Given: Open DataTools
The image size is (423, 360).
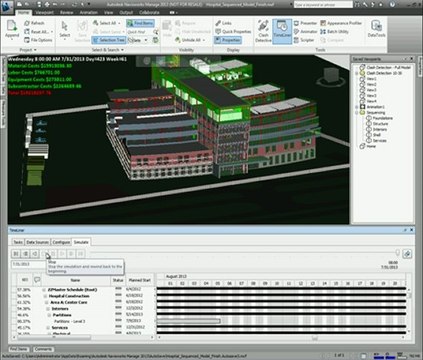Looking at the screenshot, I should [x=376, y=29].
